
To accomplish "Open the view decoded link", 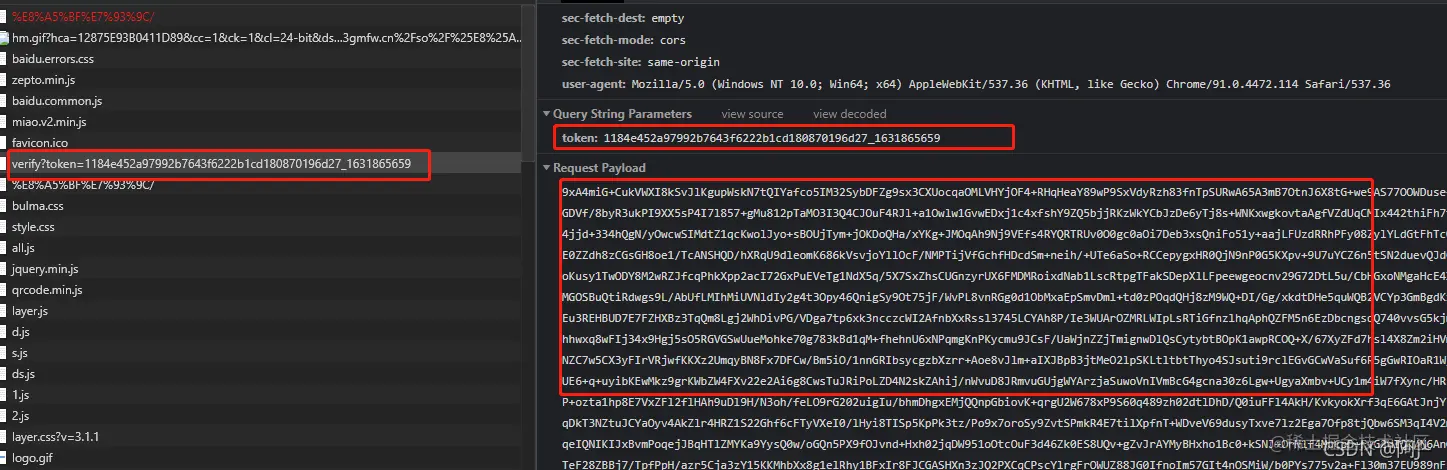I will coord(849,114).
